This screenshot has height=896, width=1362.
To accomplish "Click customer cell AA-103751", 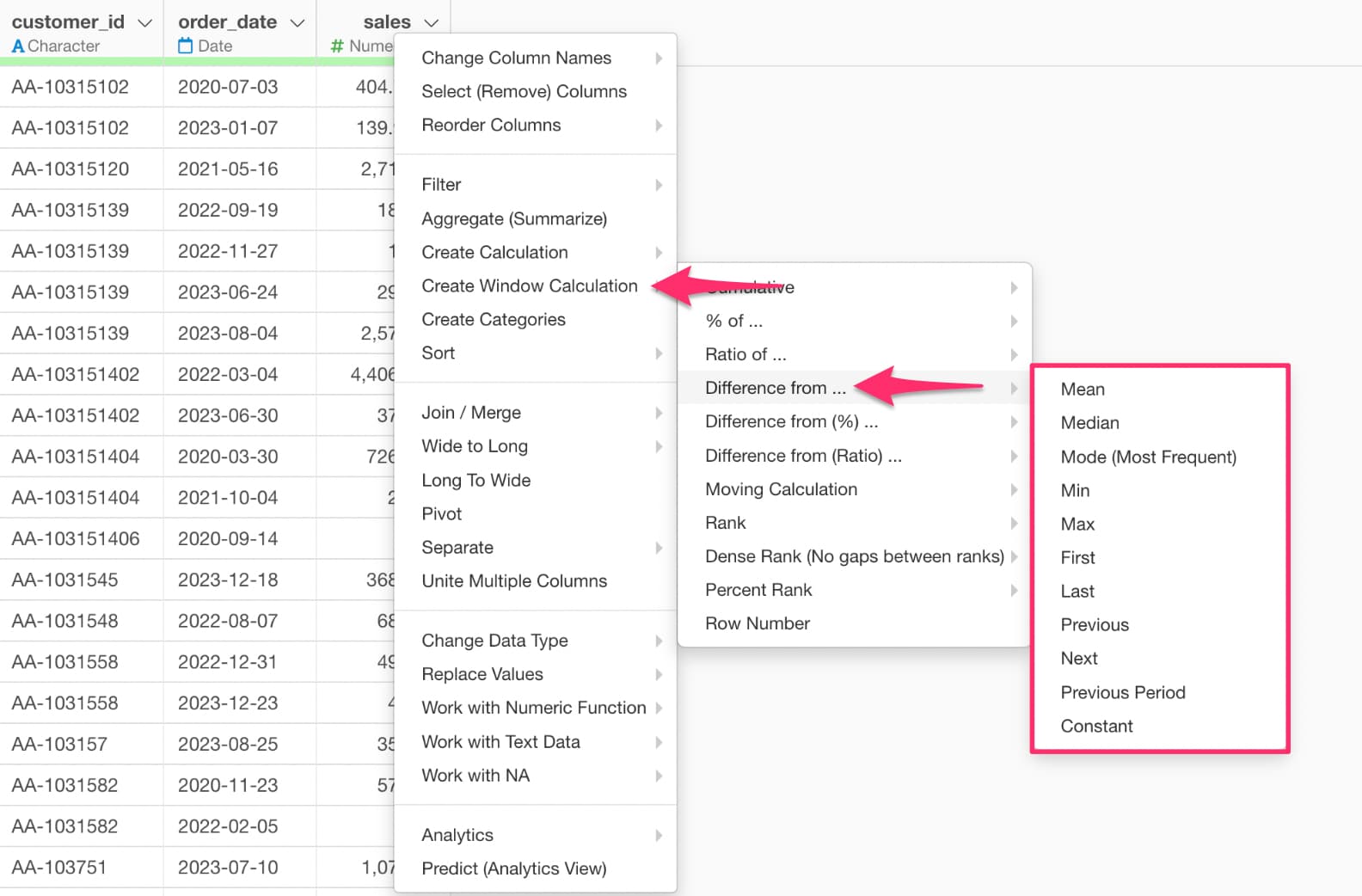I will [x=81, y=867].
